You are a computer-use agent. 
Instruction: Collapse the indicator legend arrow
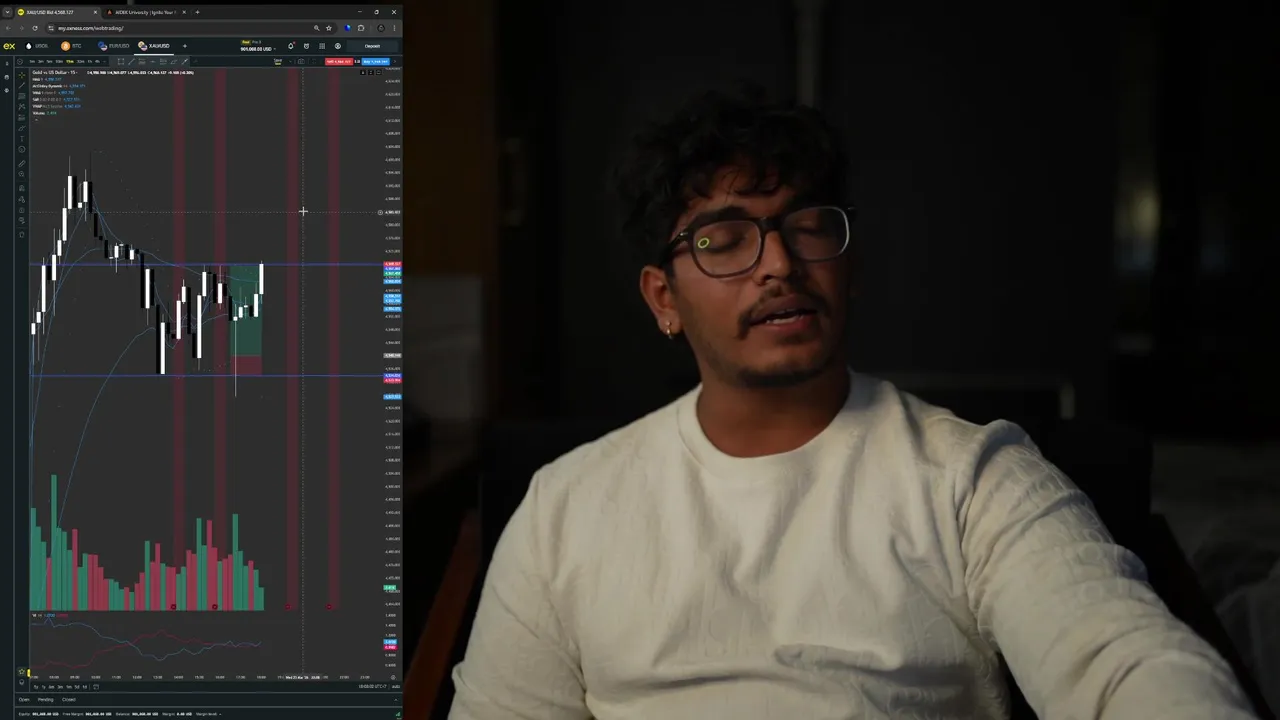36,120
